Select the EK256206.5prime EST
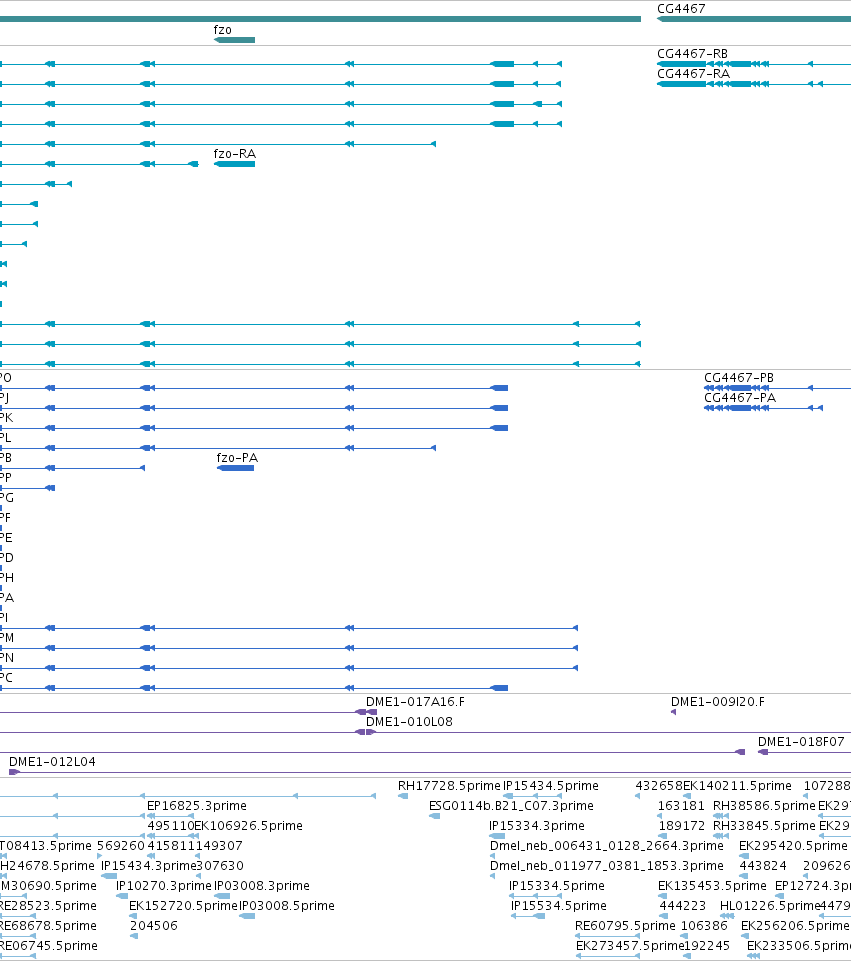 pyautogui.click(x=795, y=926)
